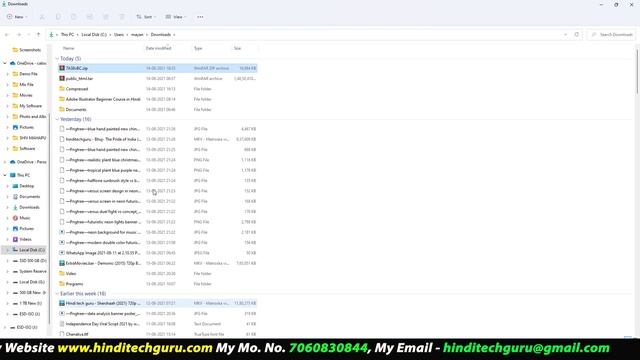This screenshot has height=360, width=640.
Task: Open Music in the sidebar
Action: click(22, 218)
